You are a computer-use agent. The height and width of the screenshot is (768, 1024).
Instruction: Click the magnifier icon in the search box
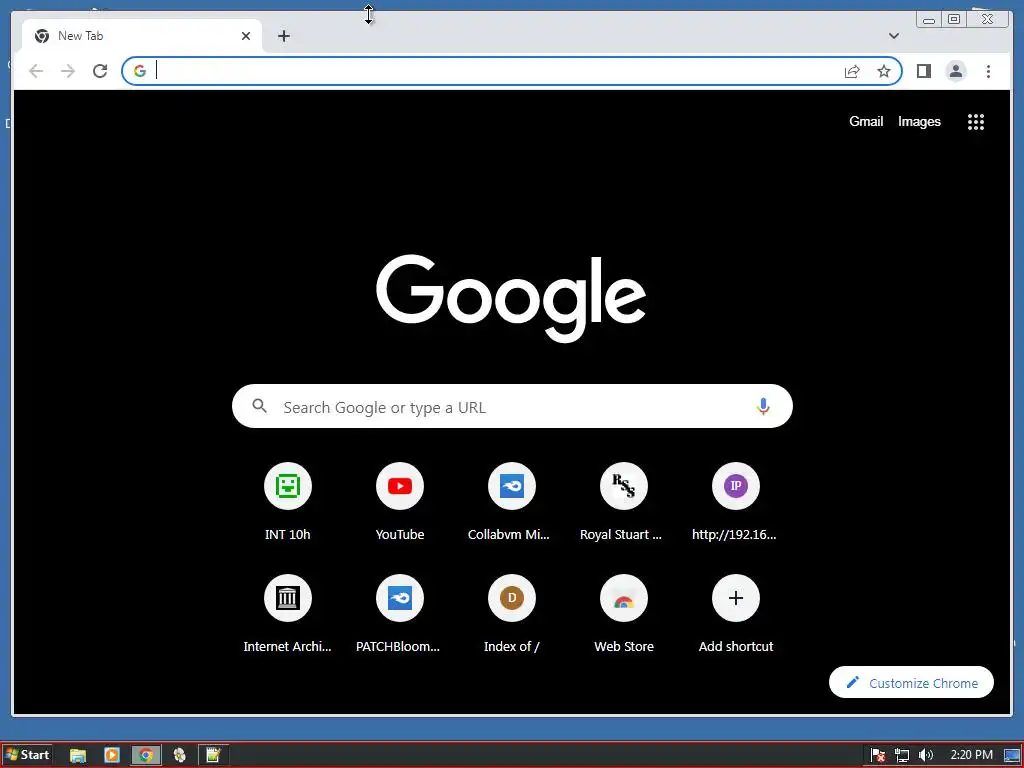coord(259,406)
